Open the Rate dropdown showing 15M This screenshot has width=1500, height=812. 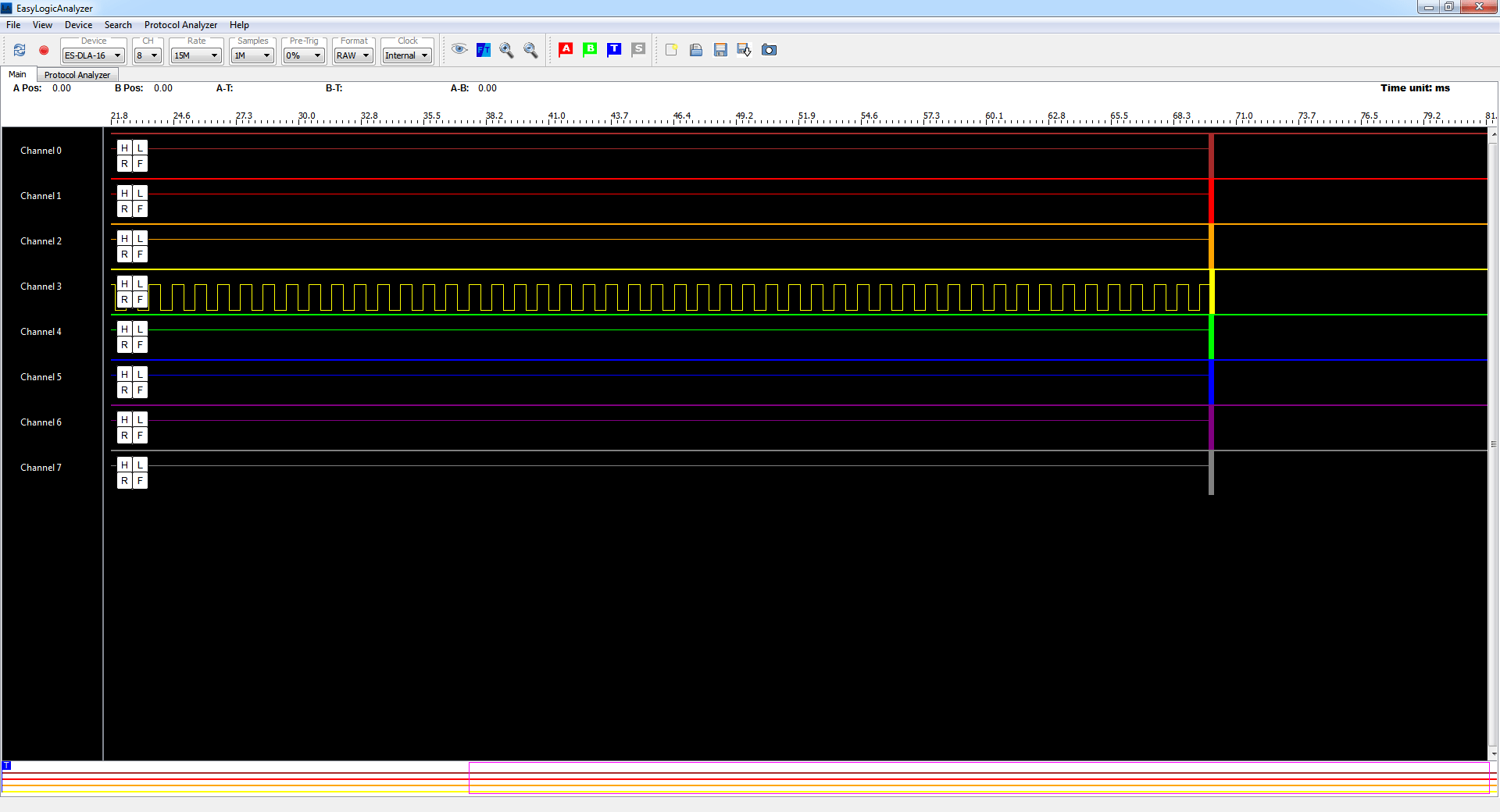point(196,55)
